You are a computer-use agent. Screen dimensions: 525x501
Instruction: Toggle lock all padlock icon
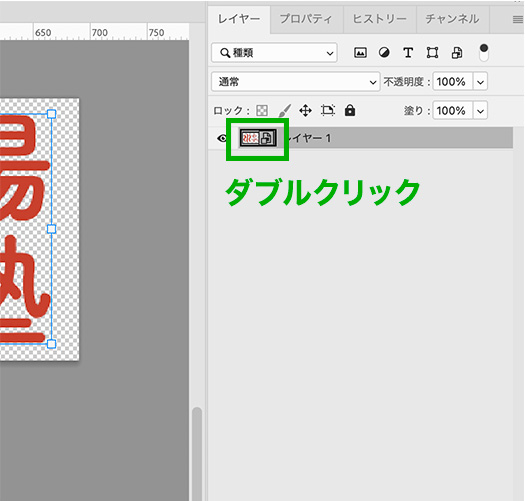tap(350, 110)
